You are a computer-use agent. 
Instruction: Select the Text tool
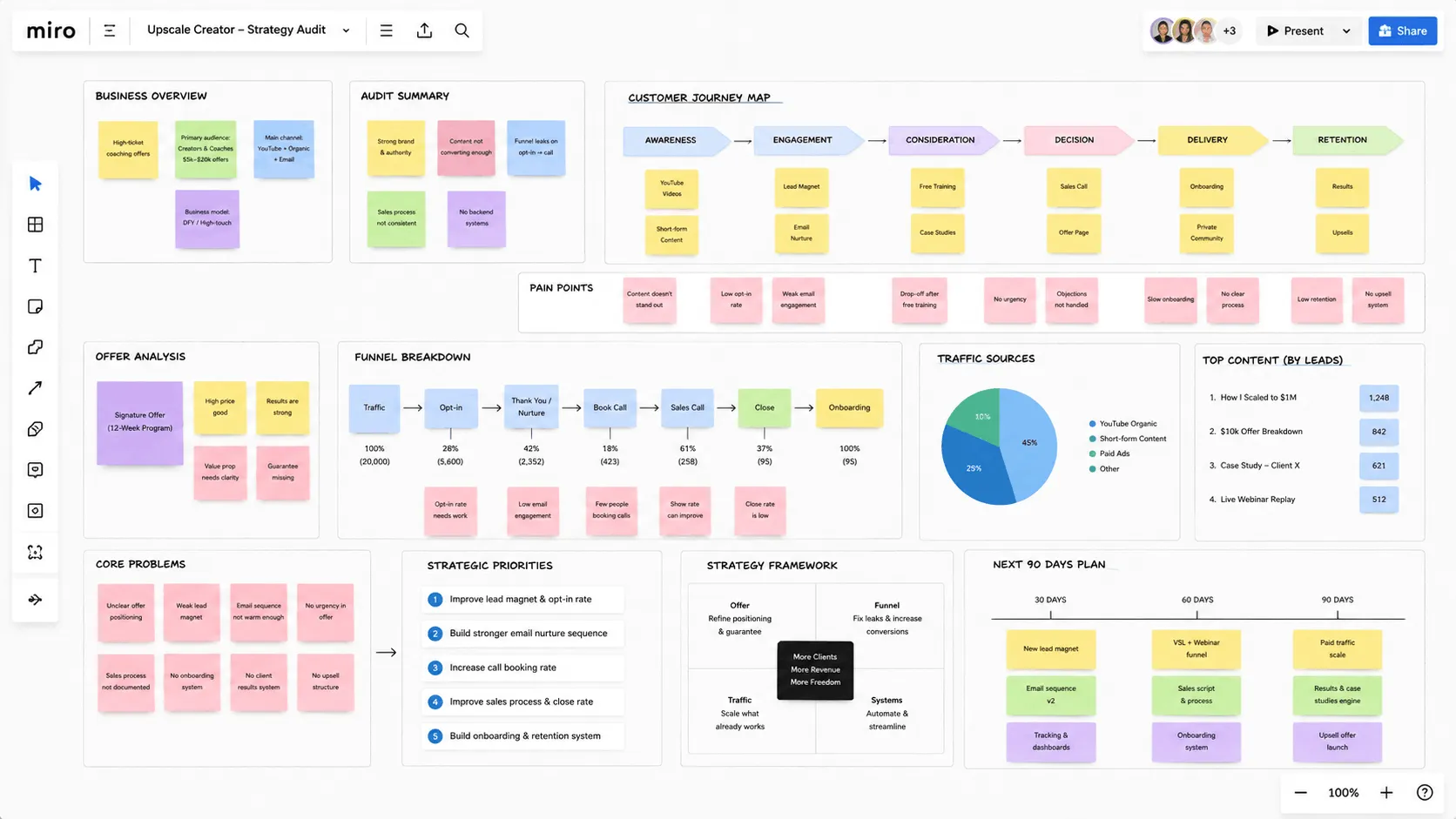click(x=35, y=265)
